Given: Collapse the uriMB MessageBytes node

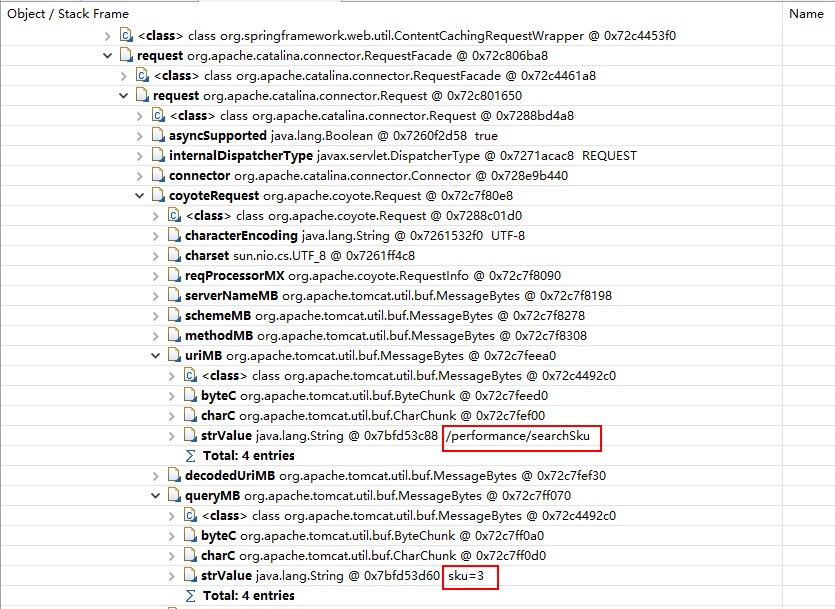Looking at the screenshot, I should click(154, 355).
